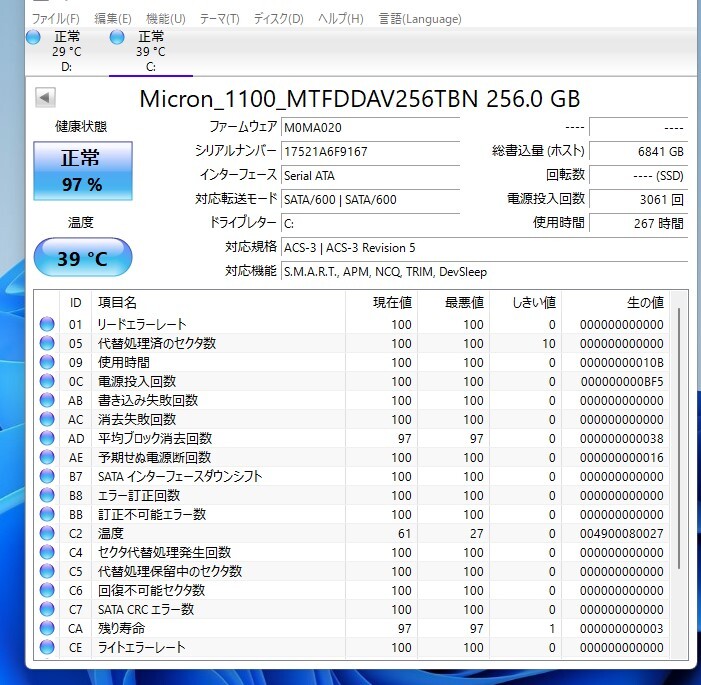Click the 39 °C temperature button
Screen dimensions: 701x685
point(83,258)
